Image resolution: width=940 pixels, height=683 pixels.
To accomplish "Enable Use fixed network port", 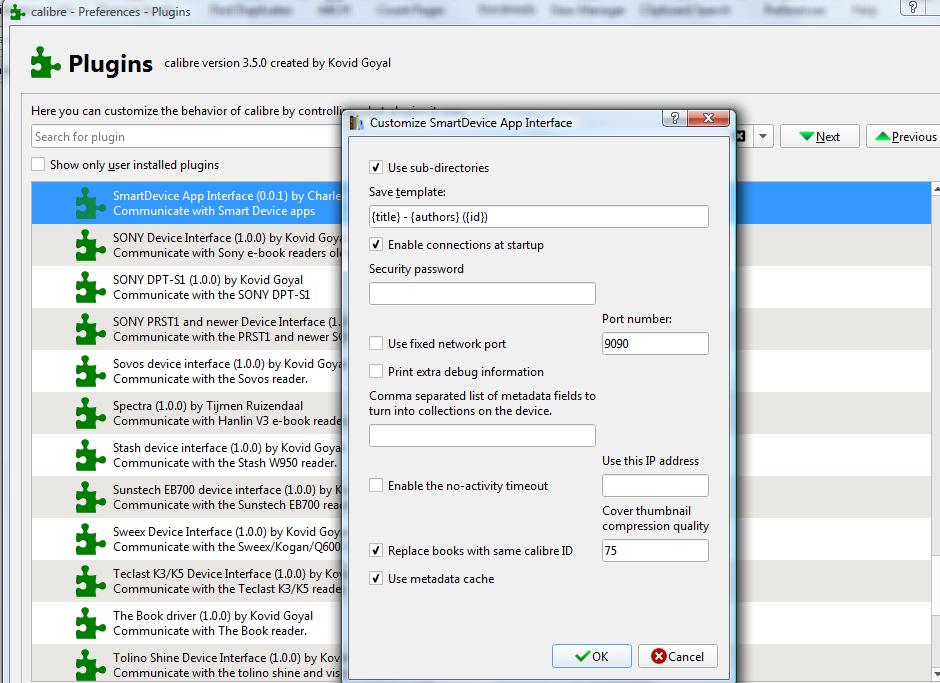I will point(376,344).
